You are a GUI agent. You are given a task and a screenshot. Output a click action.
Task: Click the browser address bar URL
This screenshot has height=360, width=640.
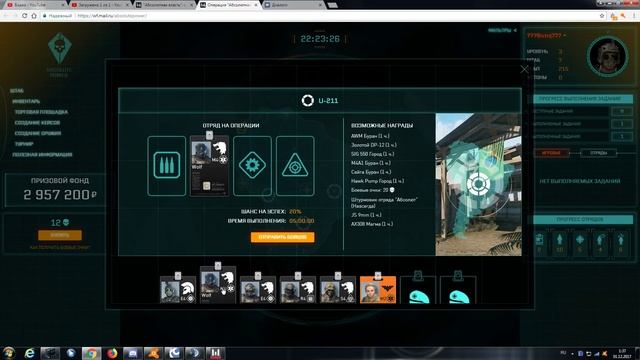click(112, 16)
